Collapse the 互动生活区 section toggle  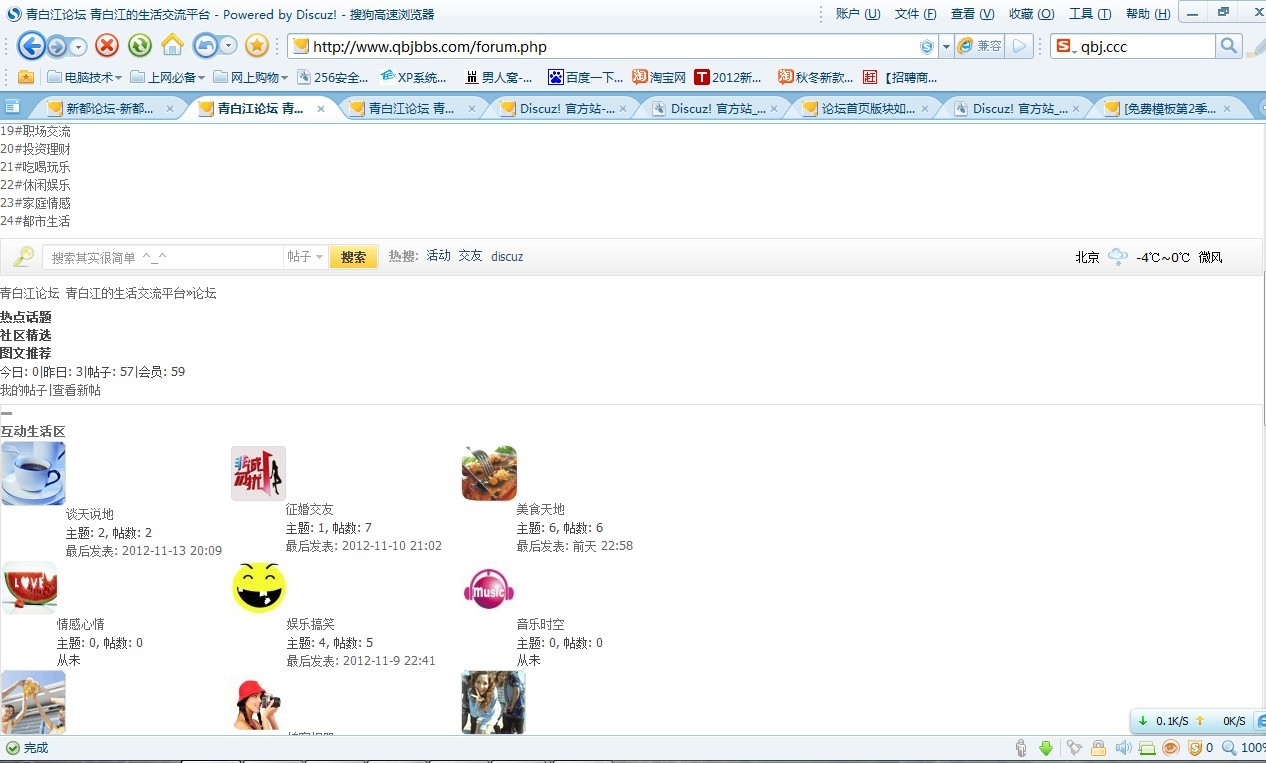pos(6,412)
